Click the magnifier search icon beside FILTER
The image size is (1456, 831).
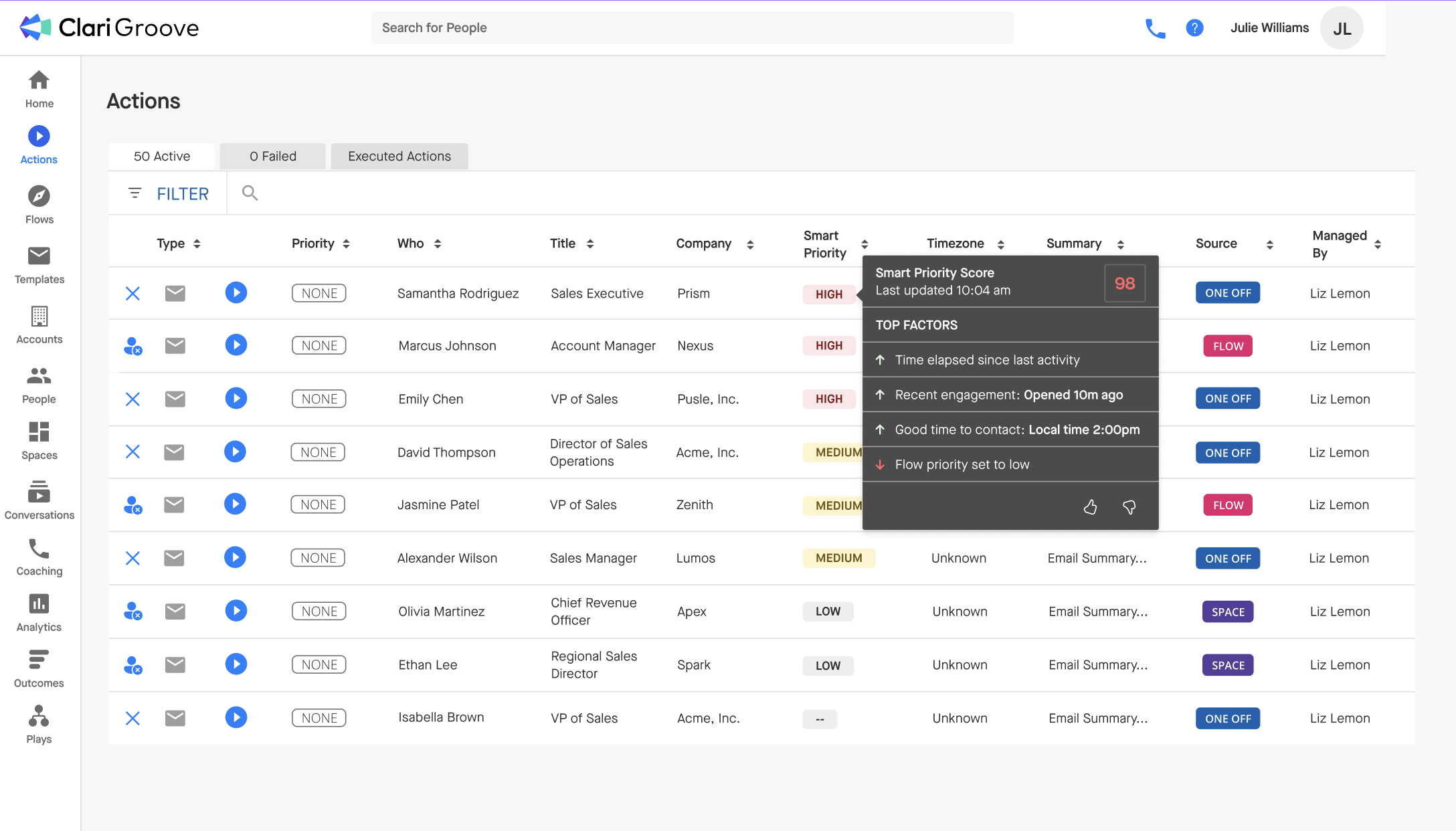[250, 193]
